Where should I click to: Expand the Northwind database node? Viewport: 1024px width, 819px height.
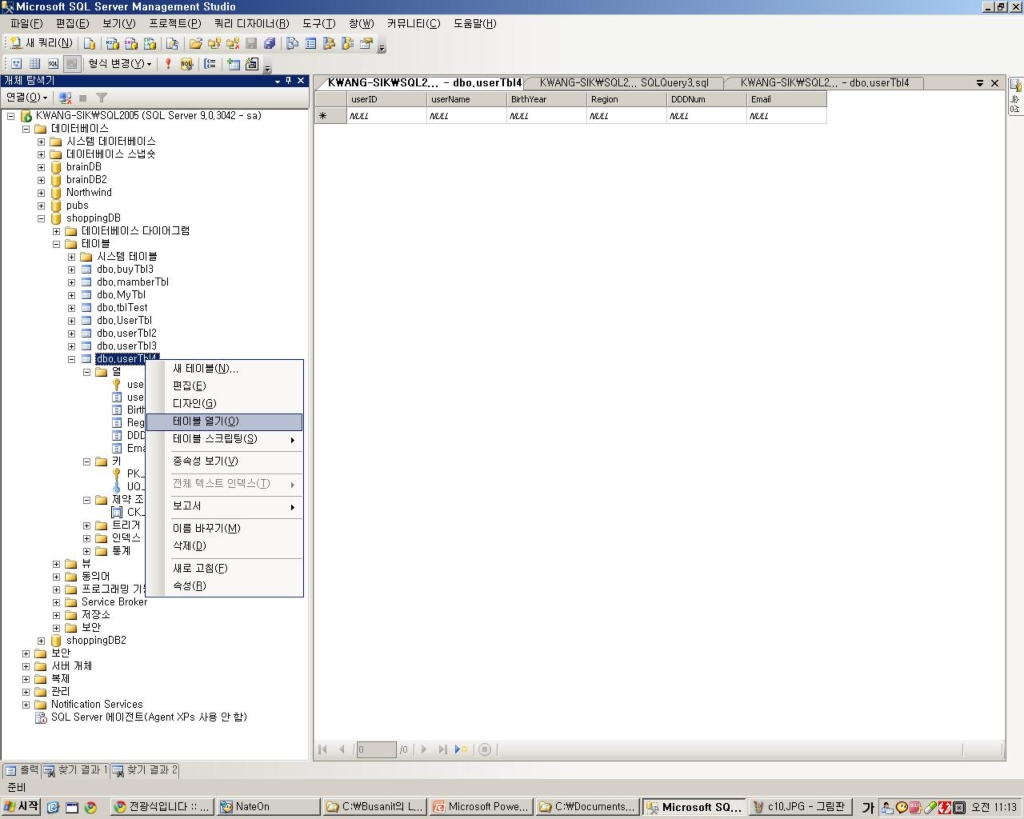[x=41, y=193]
